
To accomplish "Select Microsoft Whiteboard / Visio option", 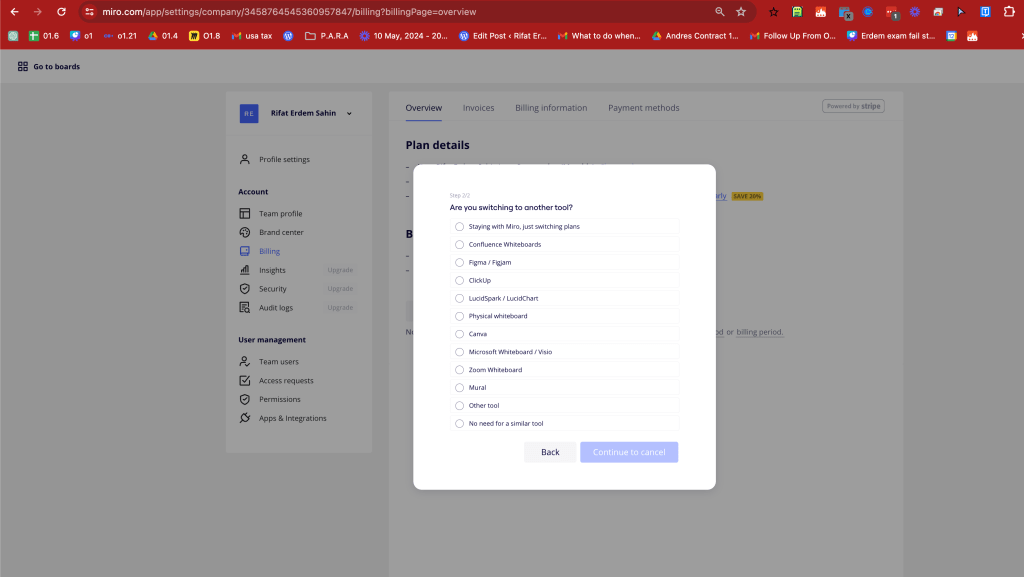I will click(x=459, y=352).
